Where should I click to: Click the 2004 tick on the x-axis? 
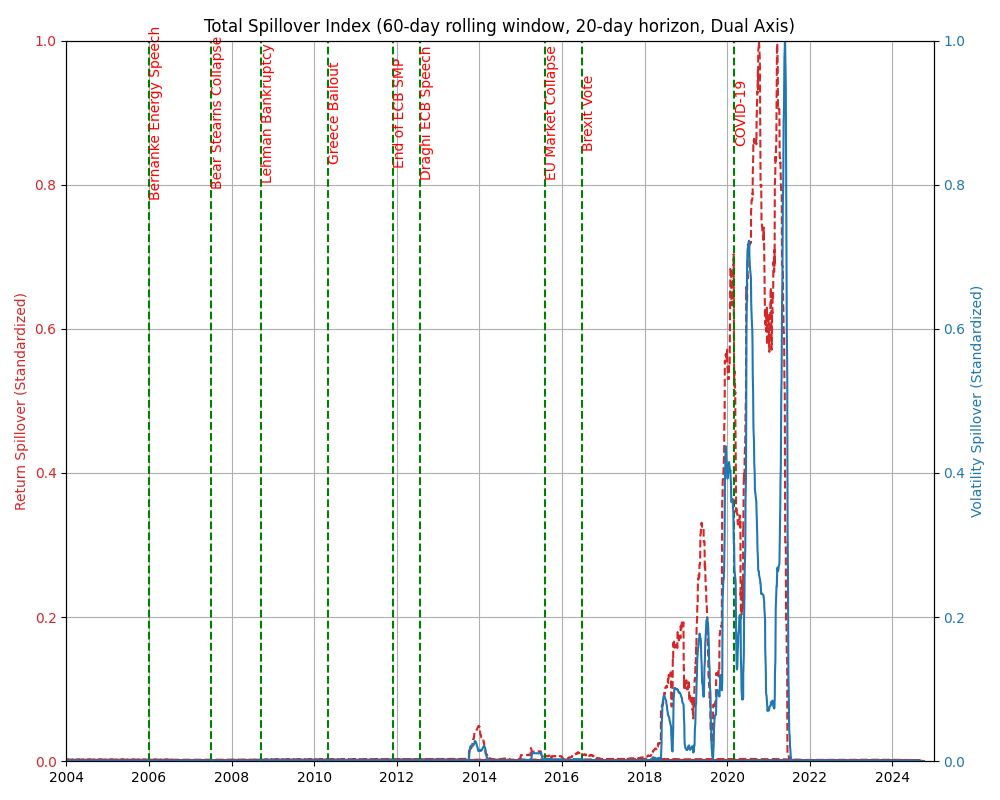pyautogui.click(x=66, y=777)
